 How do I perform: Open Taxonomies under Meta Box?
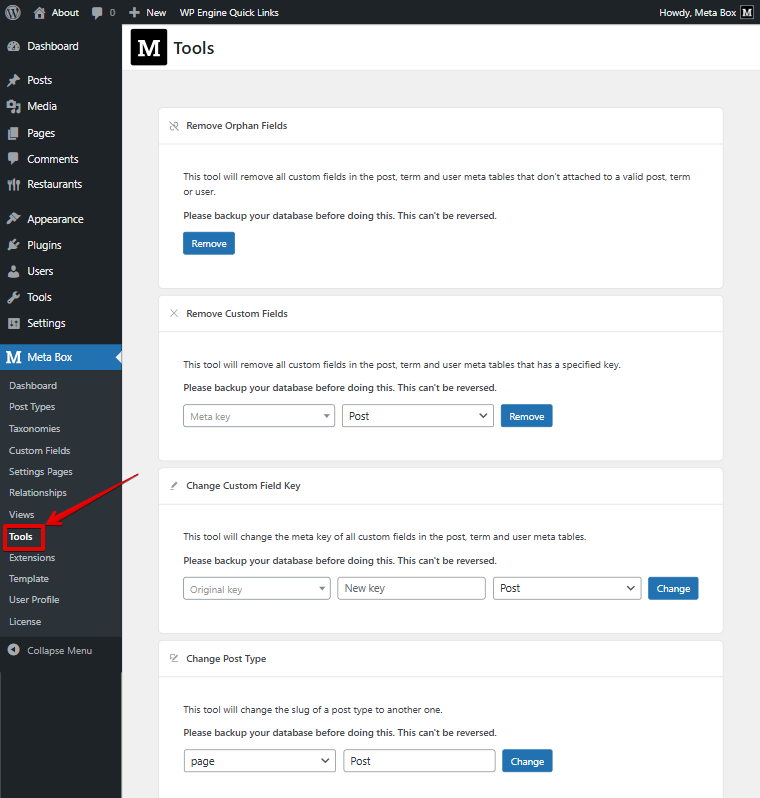(35, 429)
